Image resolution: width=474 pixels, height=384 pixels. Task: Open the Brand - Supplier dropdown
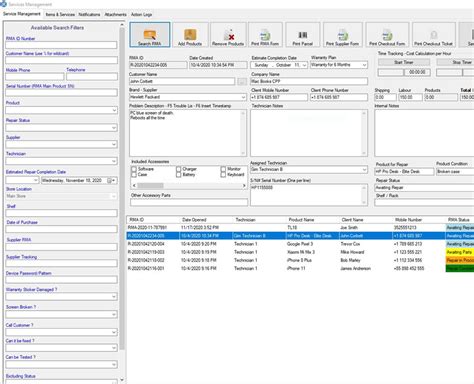pyautogui.click(x=243, y=97)
